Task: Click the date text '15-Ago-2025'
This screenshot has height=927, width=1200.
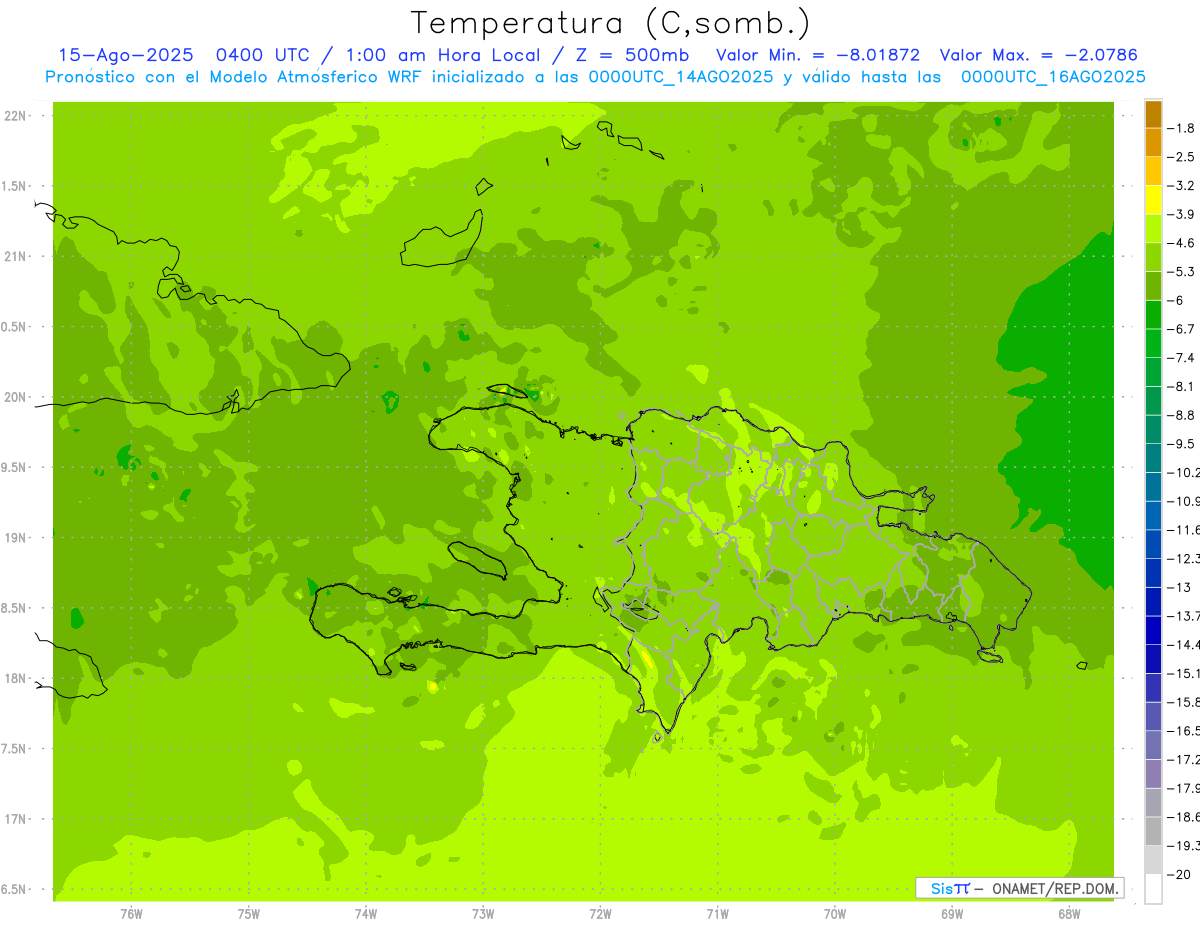Action: pyautogui.click(x=125, y=56)
